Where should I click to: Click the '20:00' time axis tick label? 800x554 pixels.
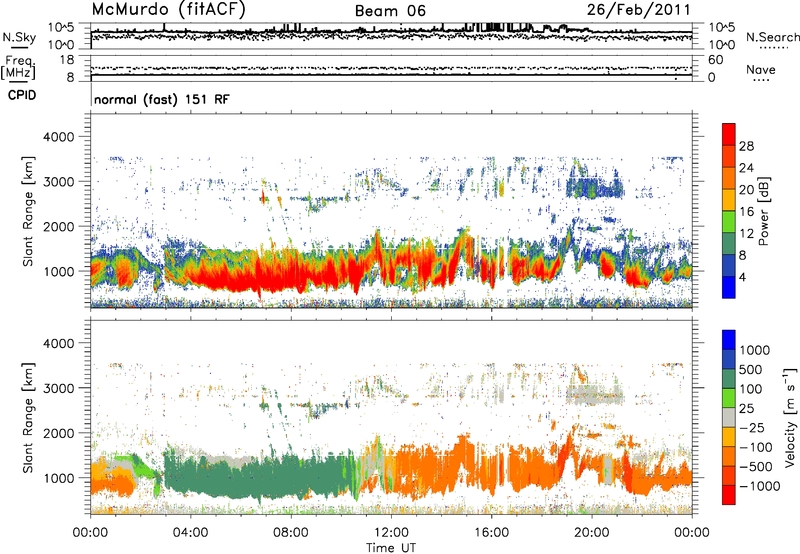(592, 533)
